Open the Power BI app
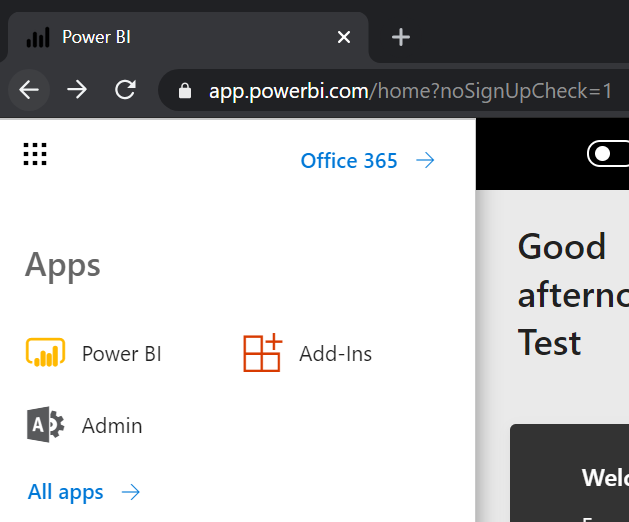The image size is (629, 522). [94, 353]
